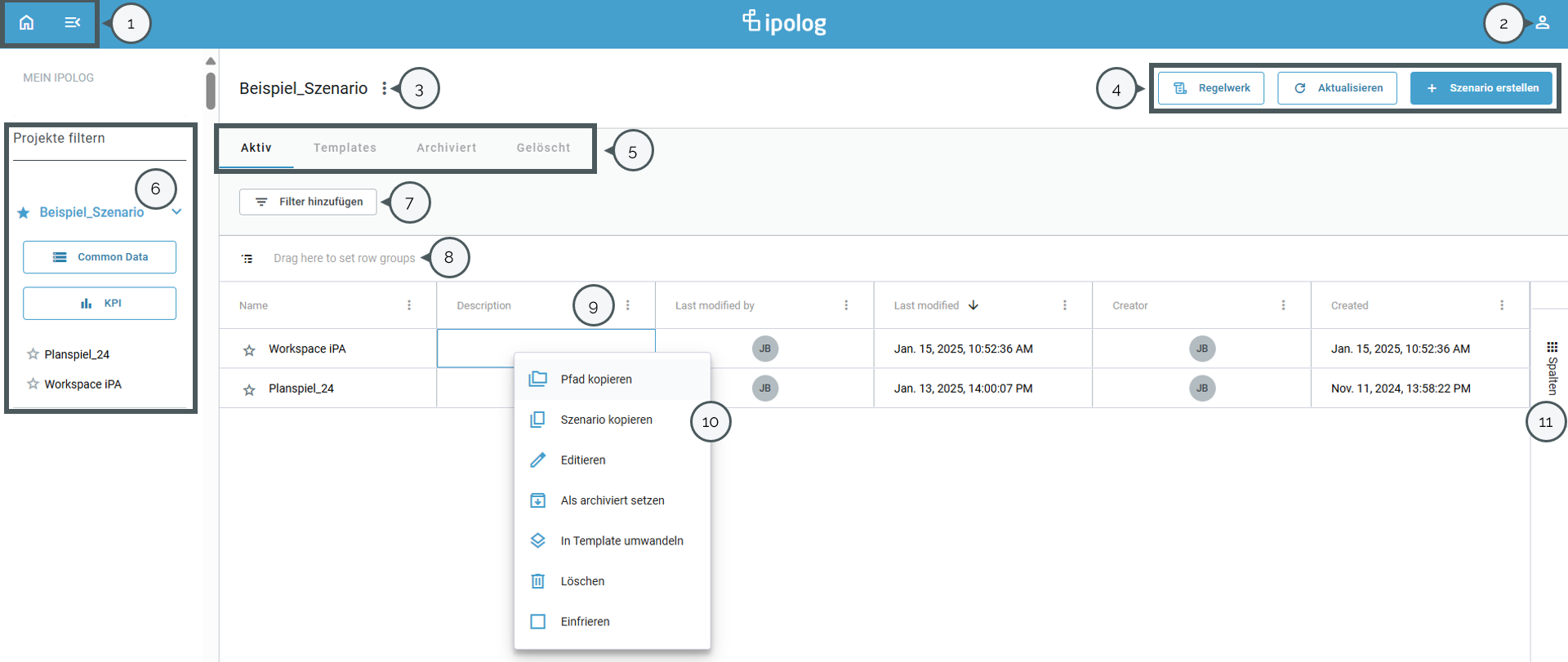The height and width of the screenshot is (662, 1568).
Task: Collapse the sidebar with menu toggle icon
Action: (73, 22)
